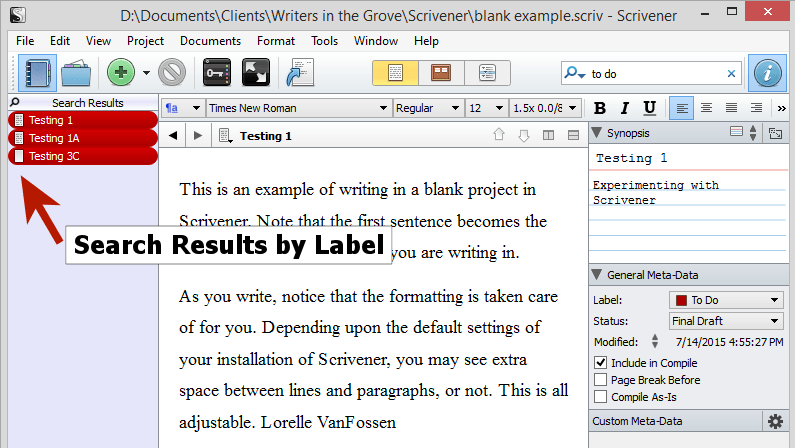
Task: Open the Keywords panel icon
Action: (216, 72)
